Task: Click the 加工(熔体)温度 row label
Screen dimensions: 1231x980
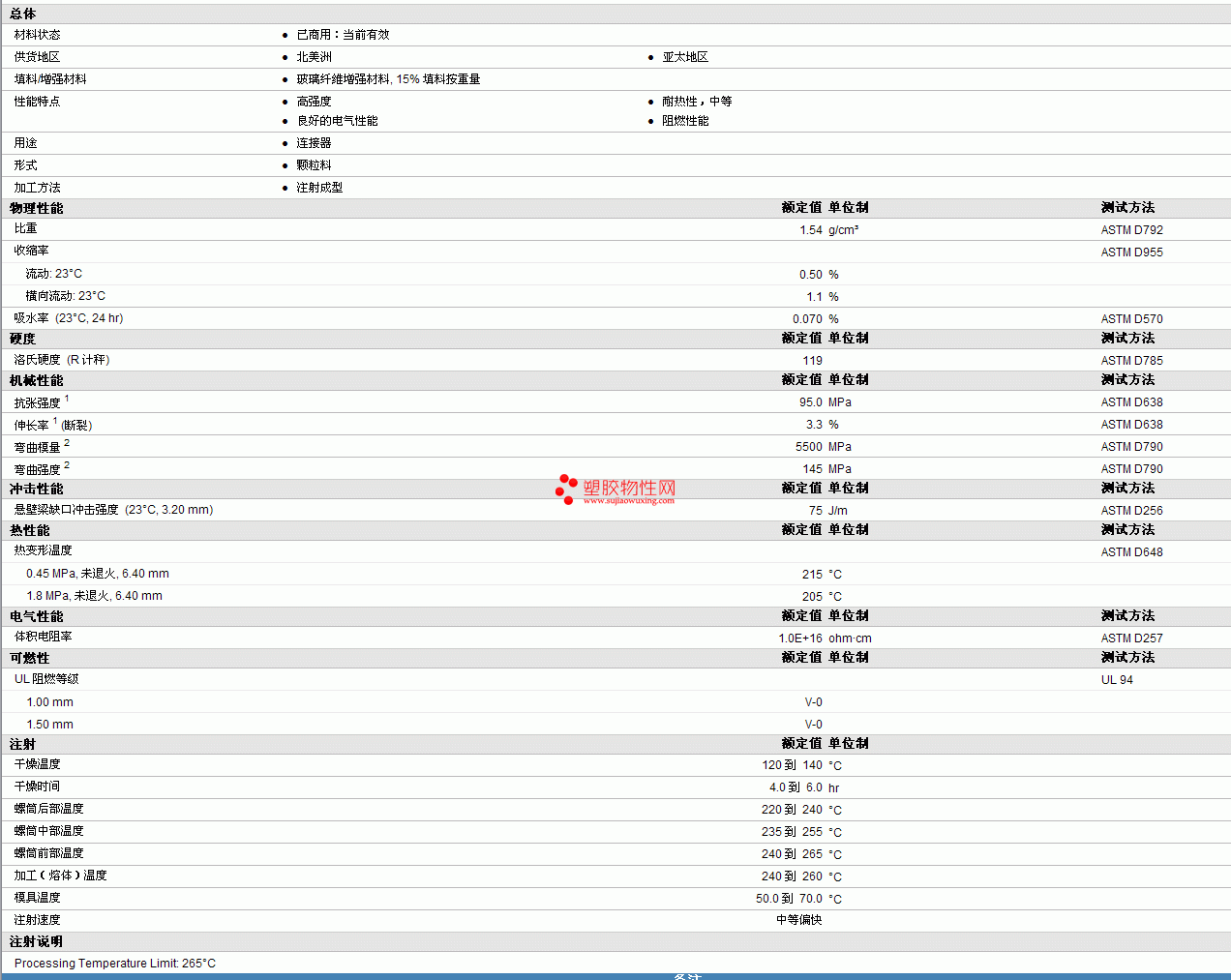Action: 60,876
